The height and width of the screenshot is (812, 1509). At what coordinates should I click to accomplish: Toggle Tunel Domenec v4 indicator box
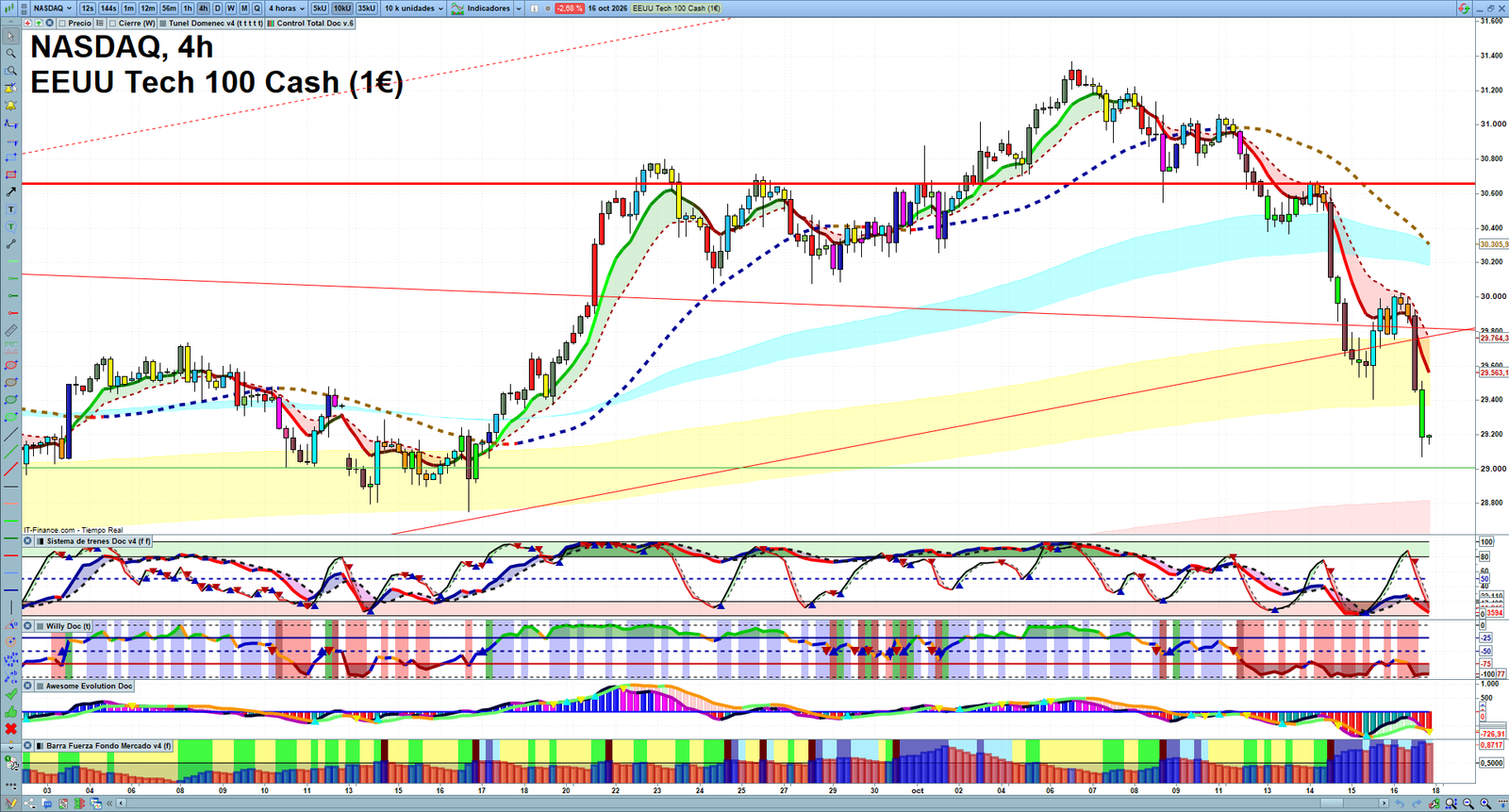[163, 23]
